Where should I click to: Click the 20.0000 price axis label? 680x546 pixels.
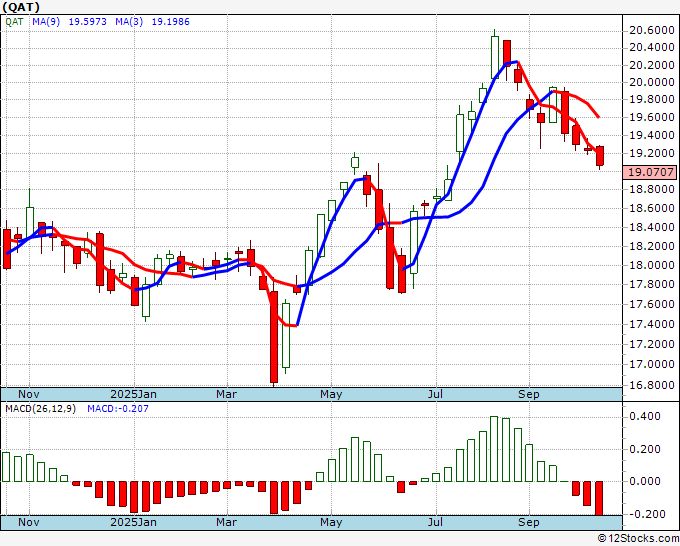pos(651,82)
